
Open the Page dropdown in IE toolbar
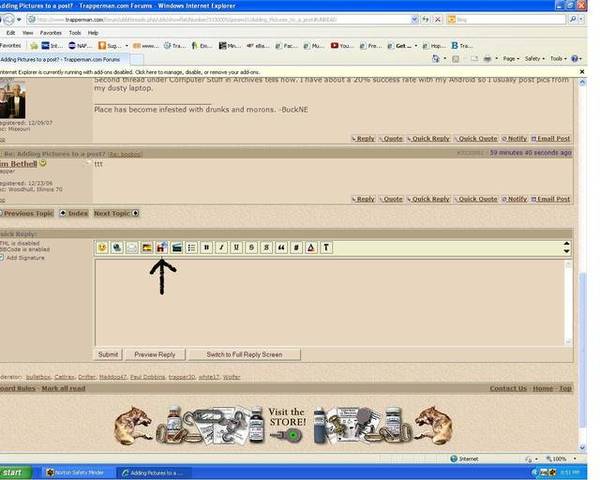tap(510, 58)
